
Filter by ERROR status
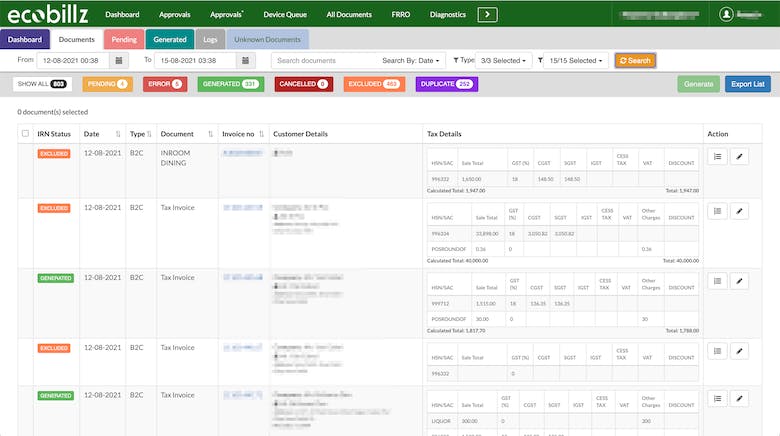(x=165, y=84)
